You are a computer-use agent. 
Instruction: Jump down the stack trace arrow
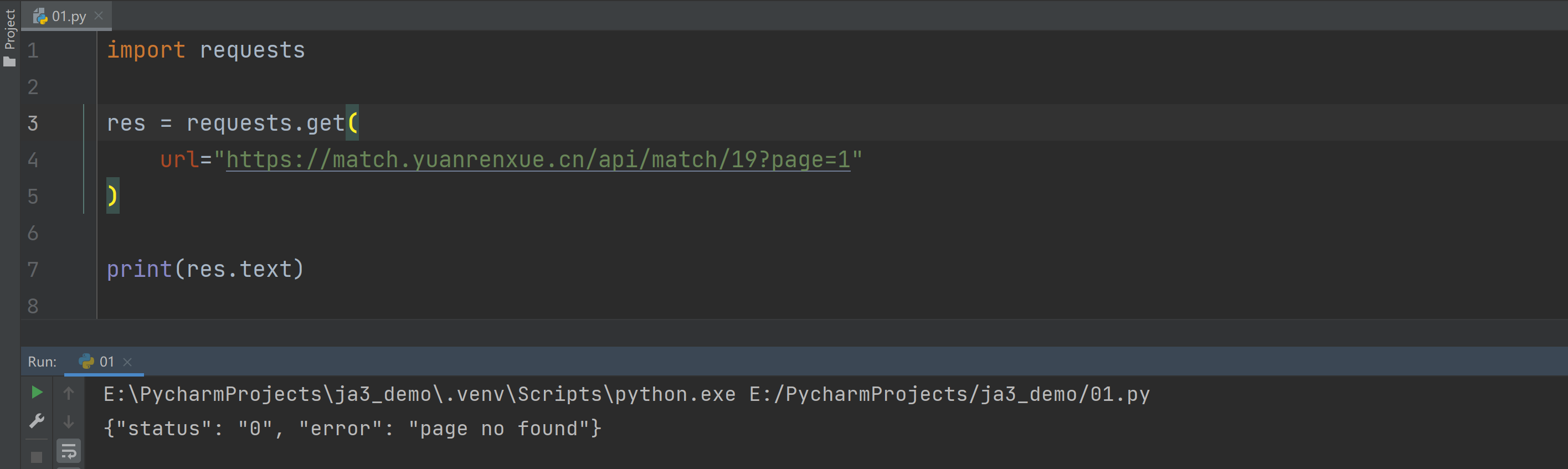click(x=69, y=421)
